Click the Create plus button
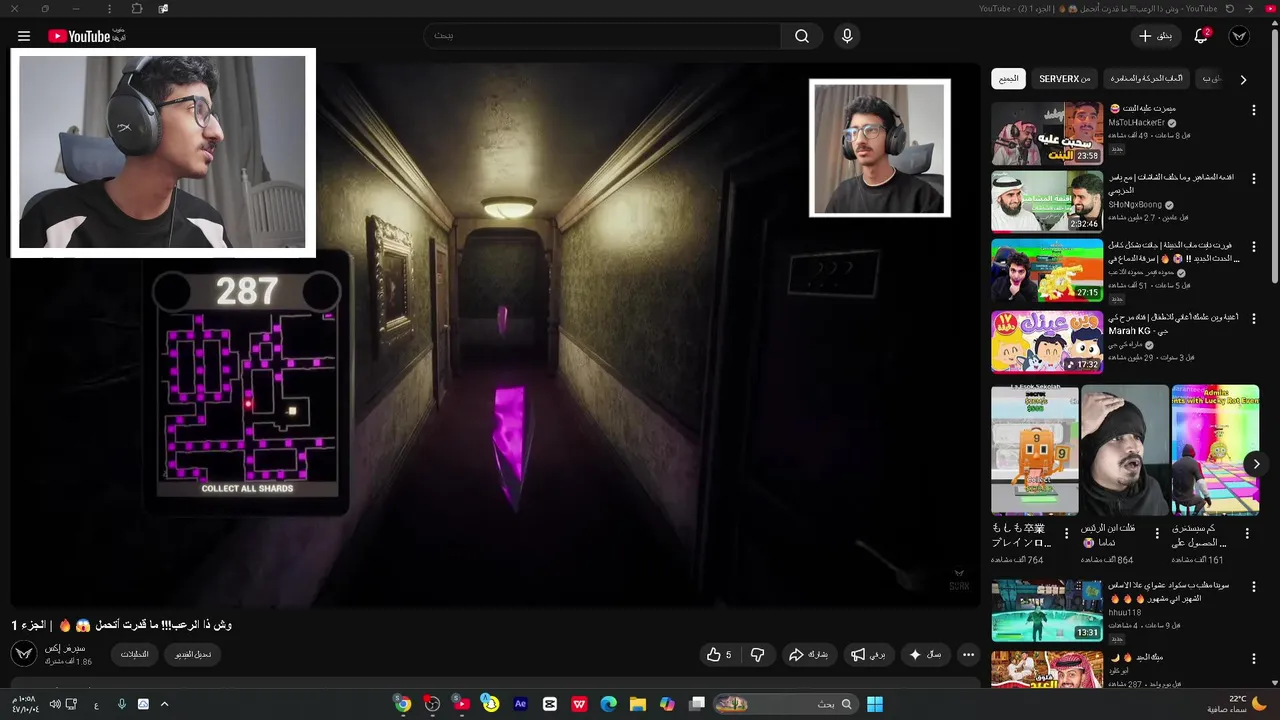This screenshot has height=720, width=1280. pos(1156,36)
